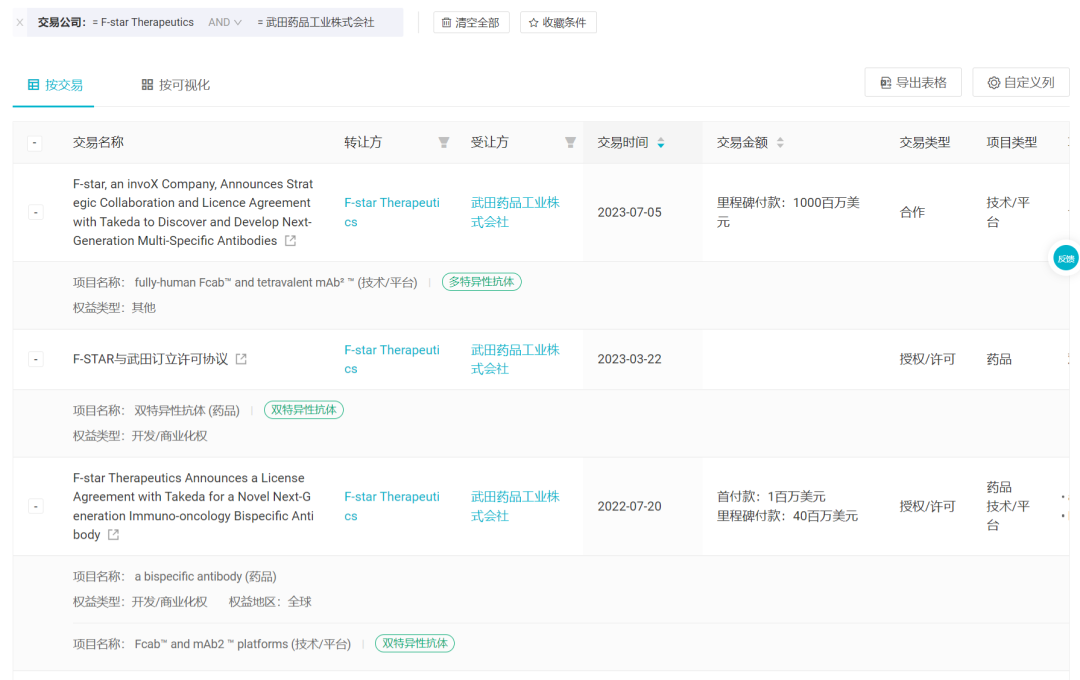The image size is (1080, 680).
Task: Collapse the F-STAR与武田订立许可协议 row
Action: coord(36,359)
